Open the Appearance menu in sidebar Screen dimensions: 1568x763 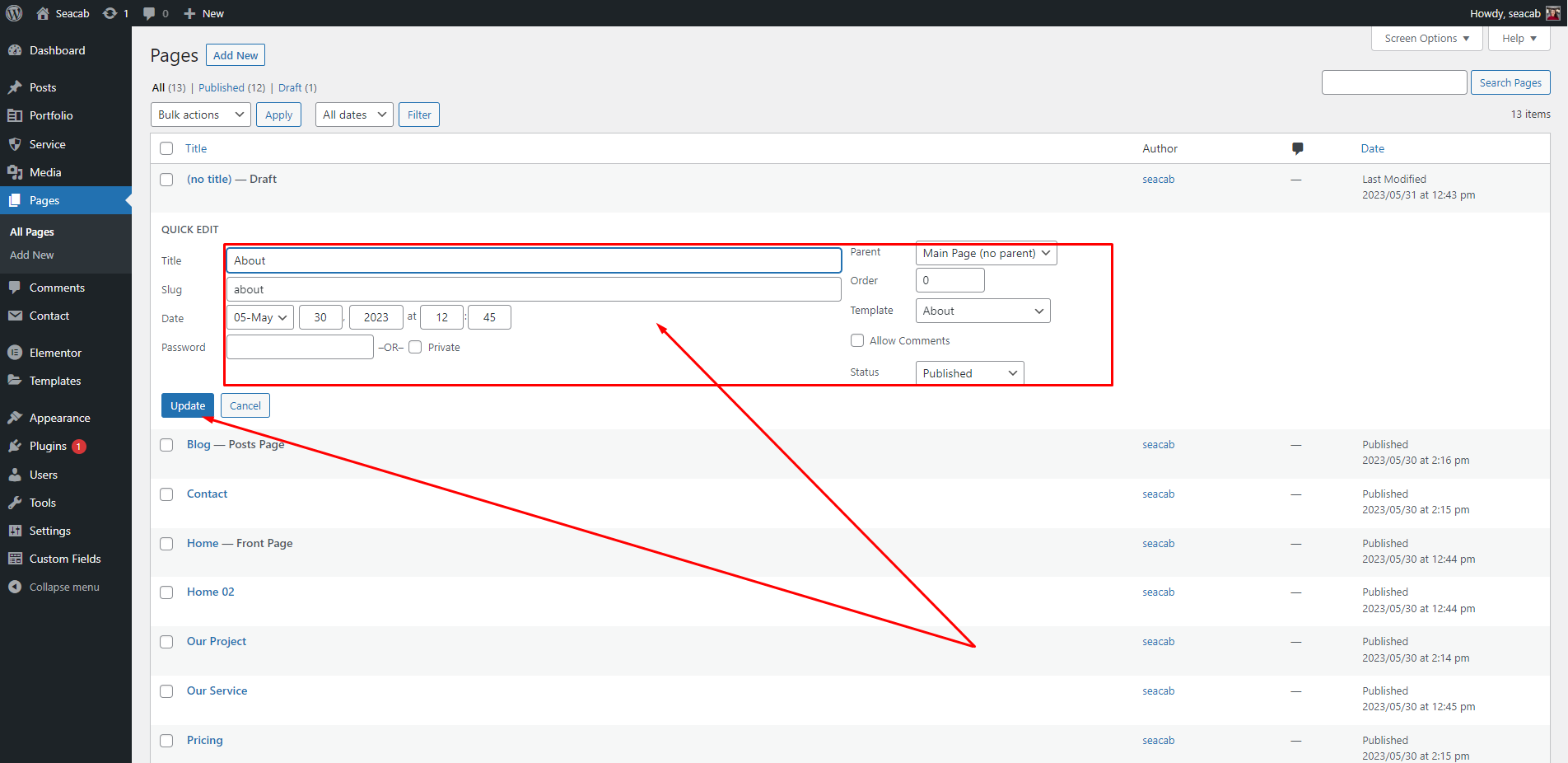coord(59,418)
